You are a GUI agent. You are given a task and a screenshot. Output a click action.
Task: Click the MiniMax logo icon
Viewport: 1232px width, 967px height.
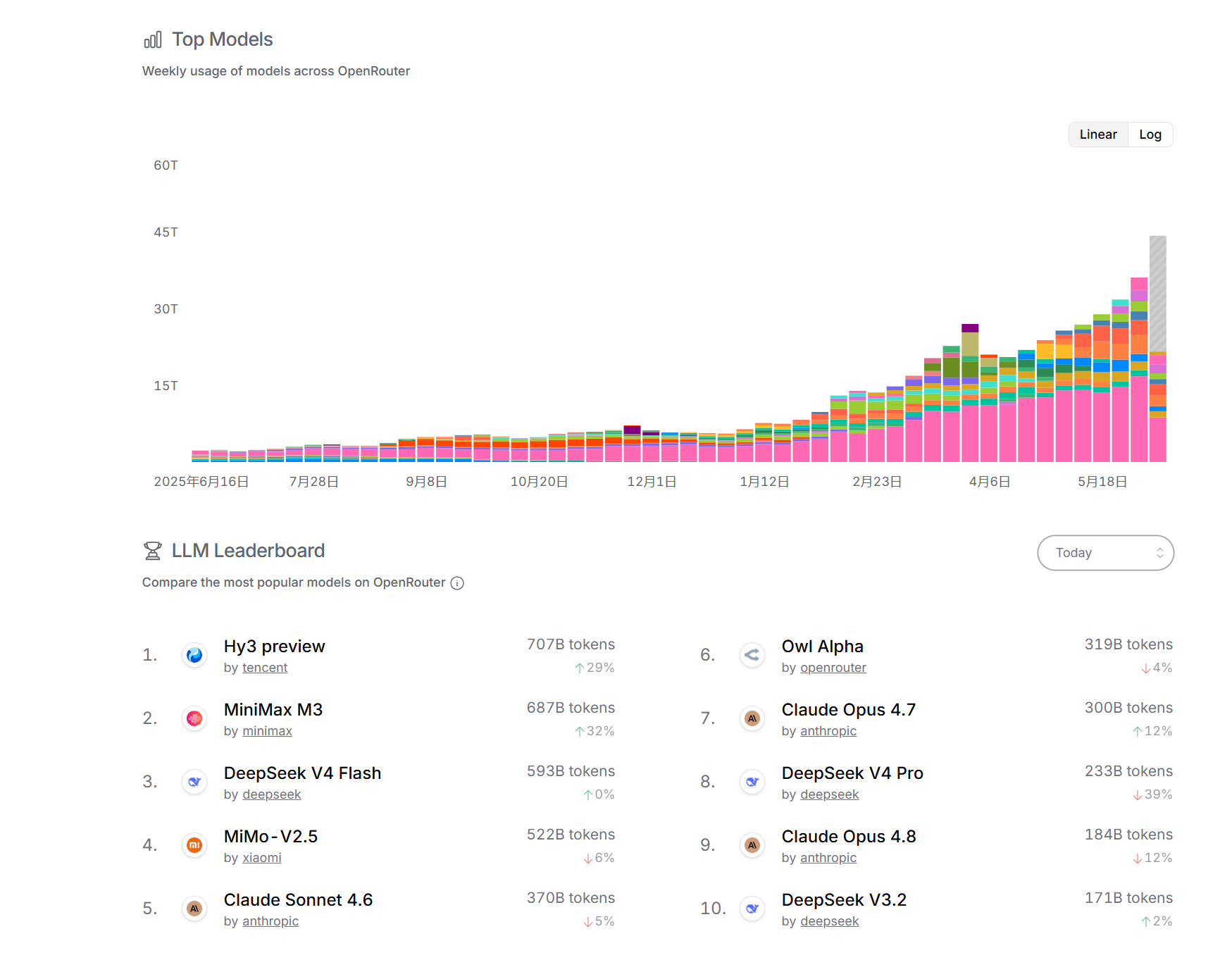[x=194, y=718]
